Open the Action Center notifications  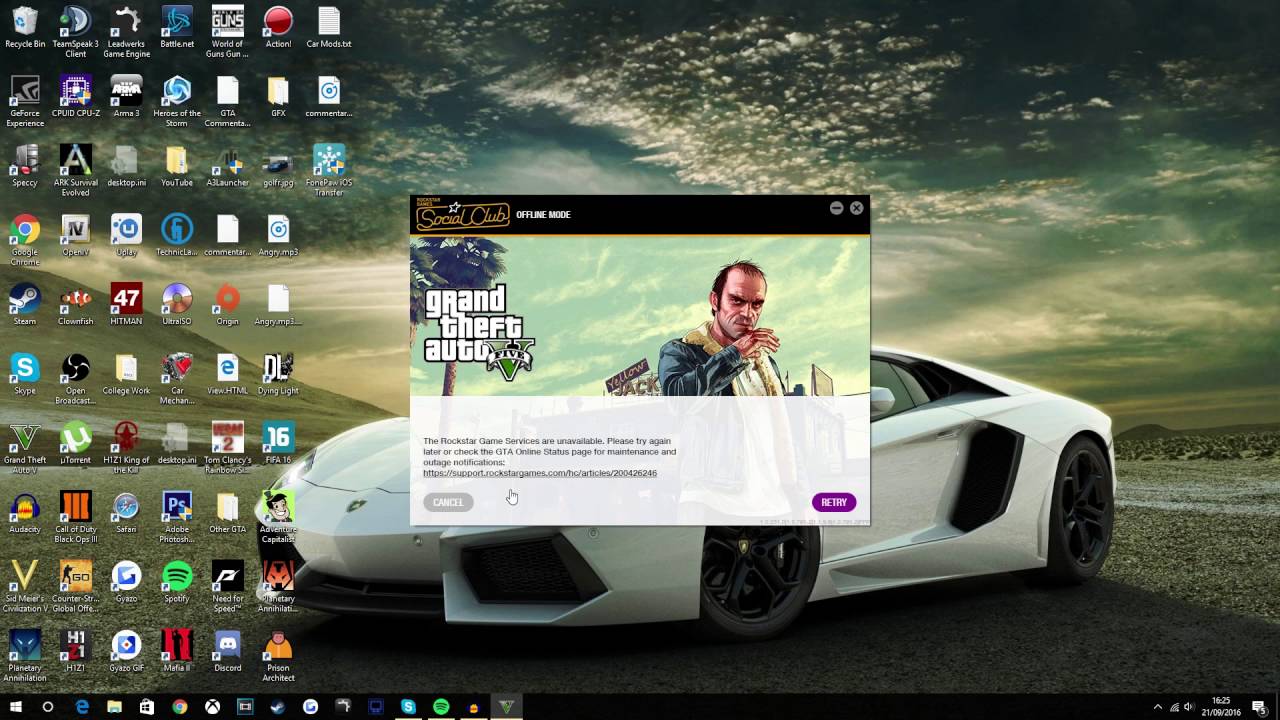(x=1259, y=707)
